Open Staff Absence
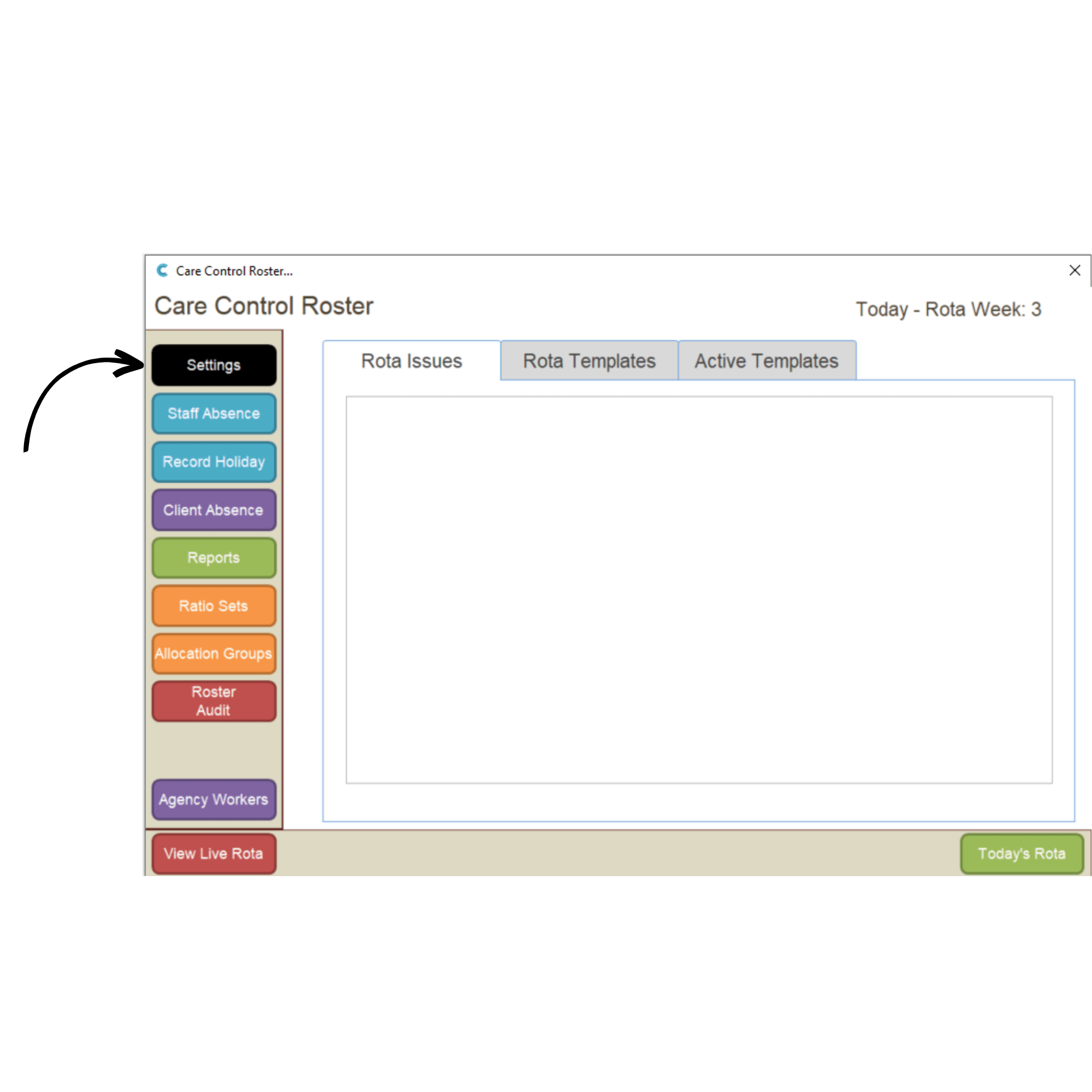Viewport: 1092px width, 1092px height. (x=213, y=414)
